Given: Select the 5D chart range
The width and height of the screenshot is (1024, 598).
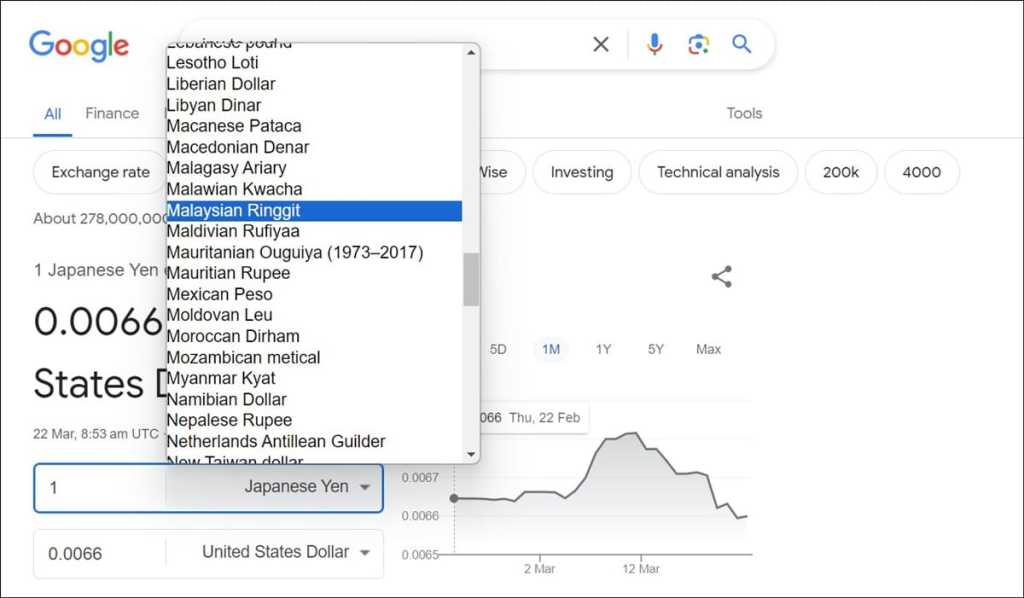Looking at the screenshot, I should [x=498, y=349].
